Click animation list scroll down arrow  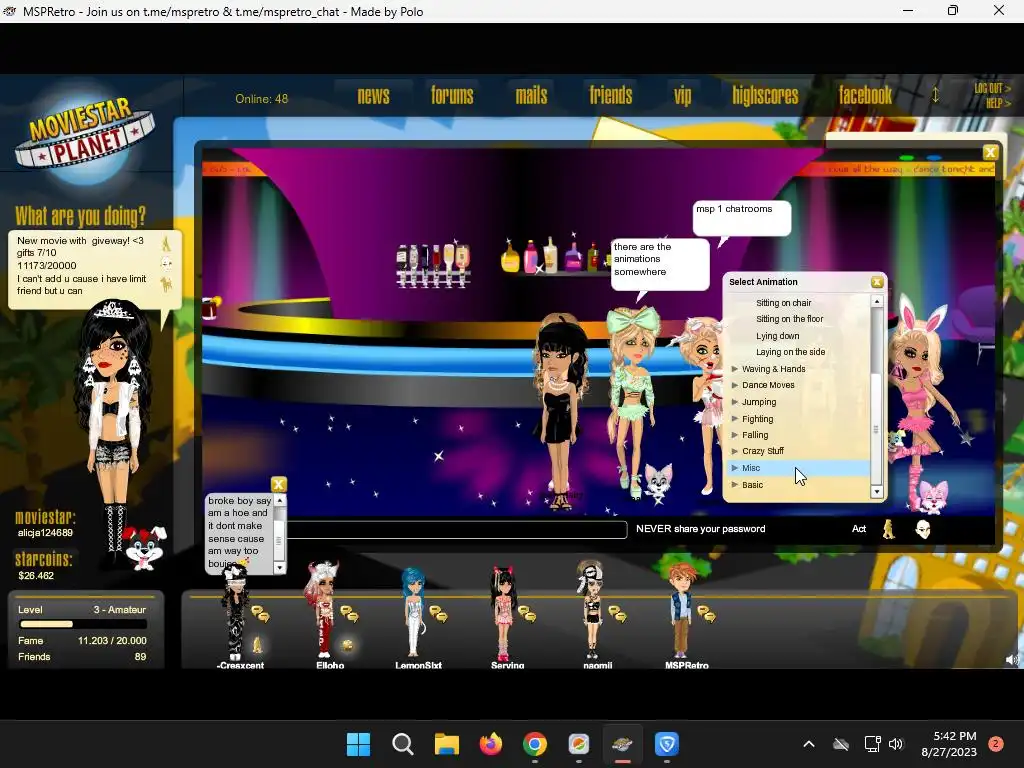(877, 492)
